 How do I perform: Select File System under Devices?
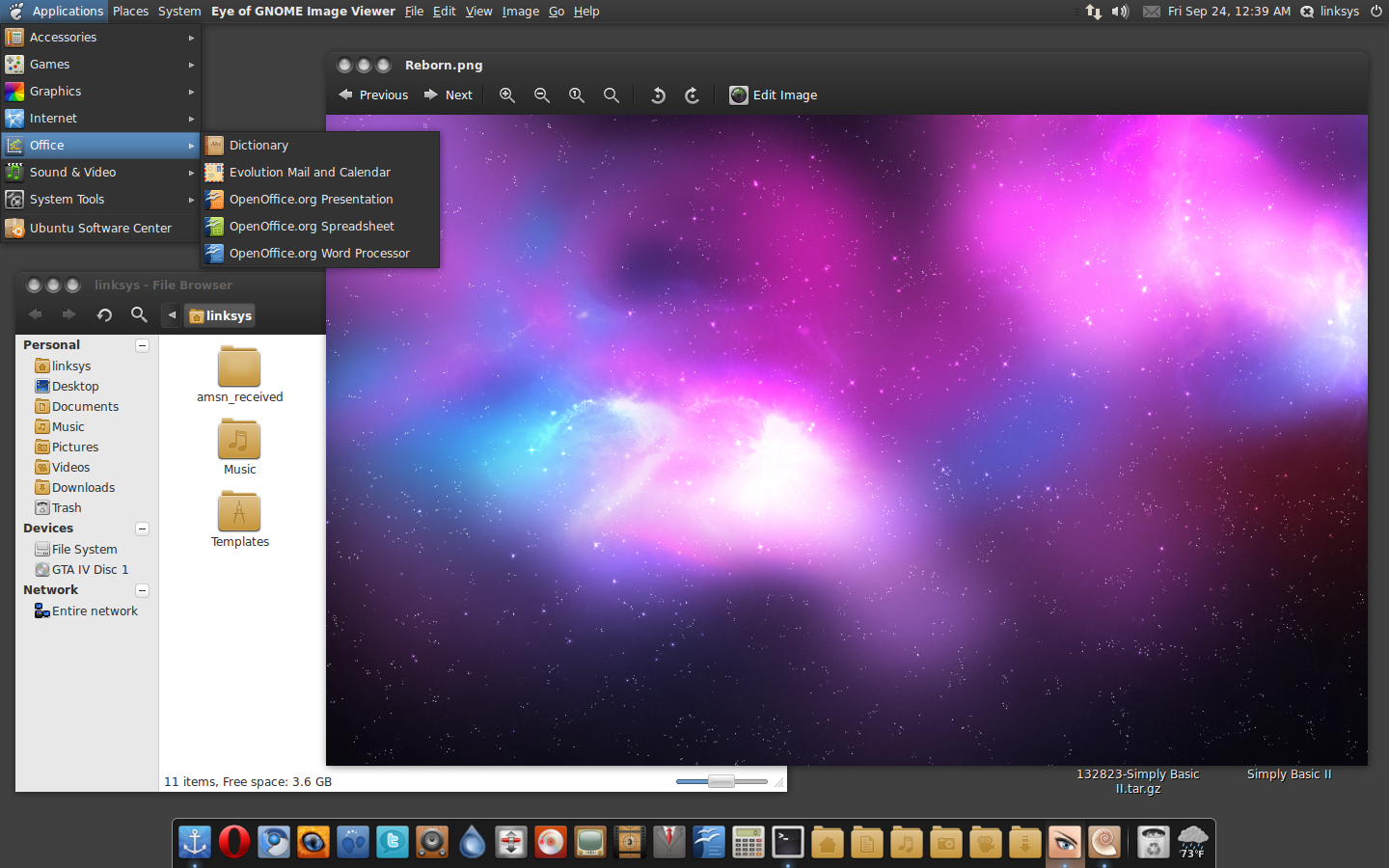76,549
